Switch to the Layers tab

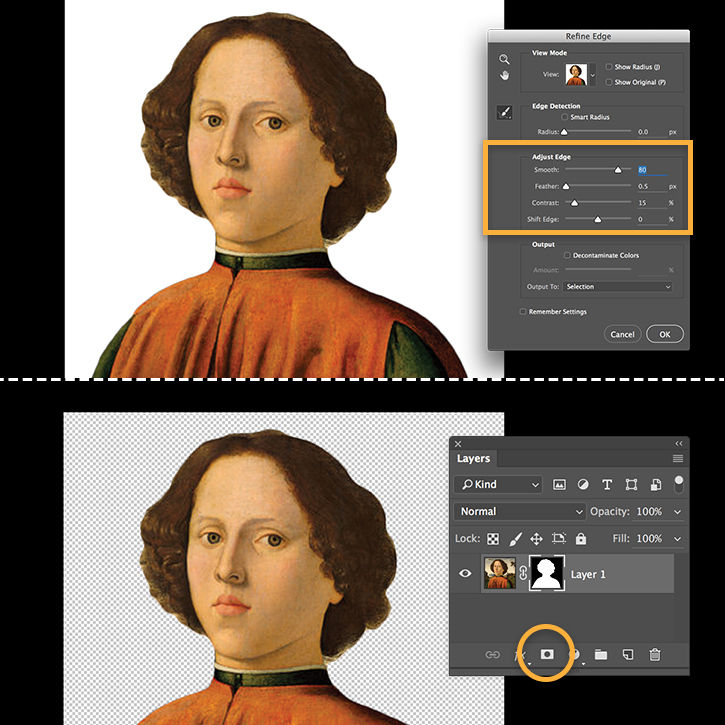pos(473,459)
